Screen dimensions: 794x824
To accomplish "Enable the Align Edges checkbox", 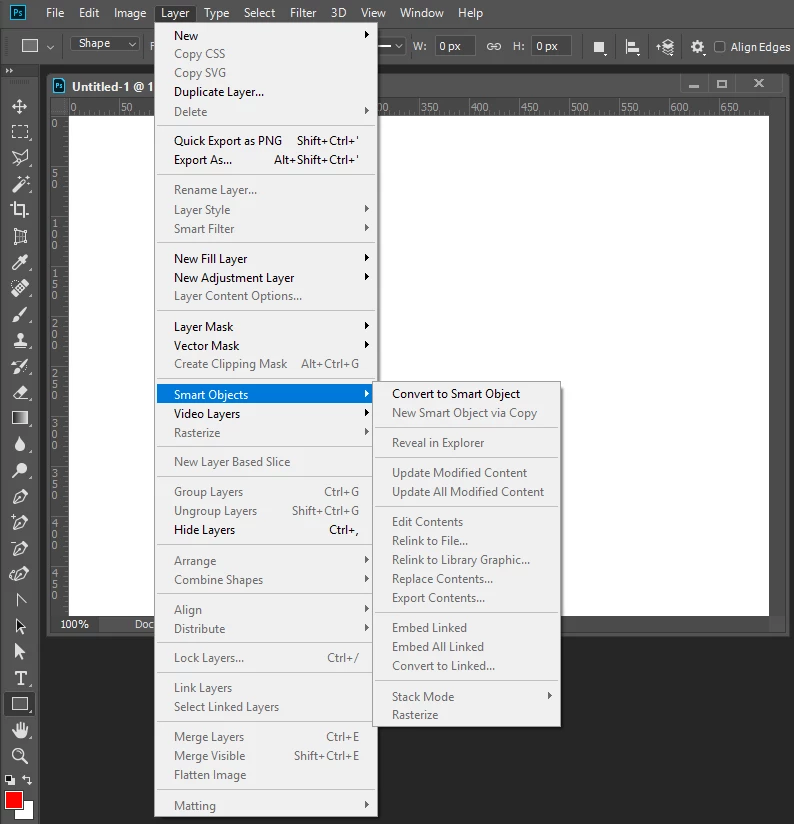I will tap(720, 47).
